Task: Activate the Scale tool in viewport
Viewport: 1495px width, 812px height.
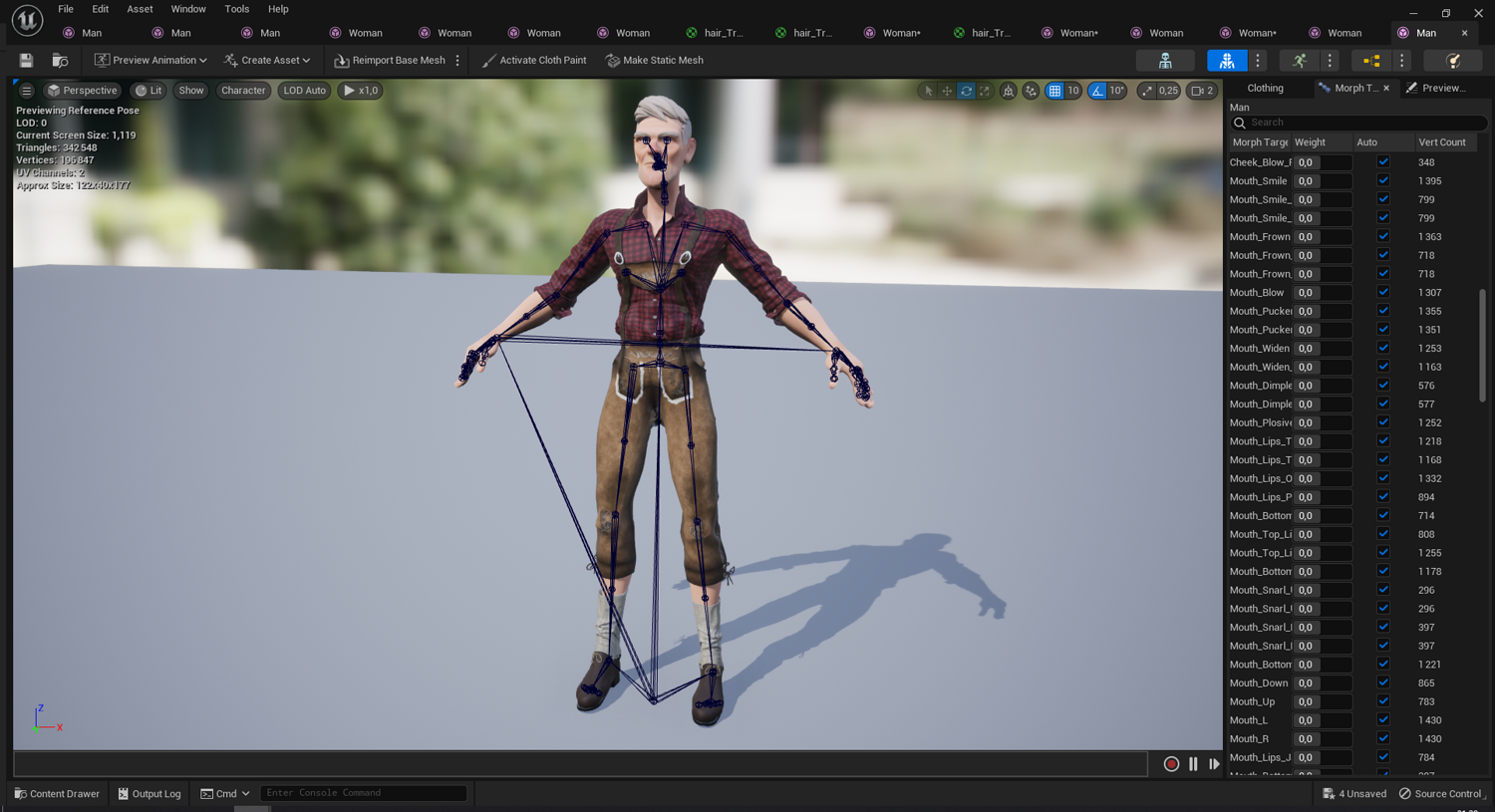Action: [x=985, y=91]
